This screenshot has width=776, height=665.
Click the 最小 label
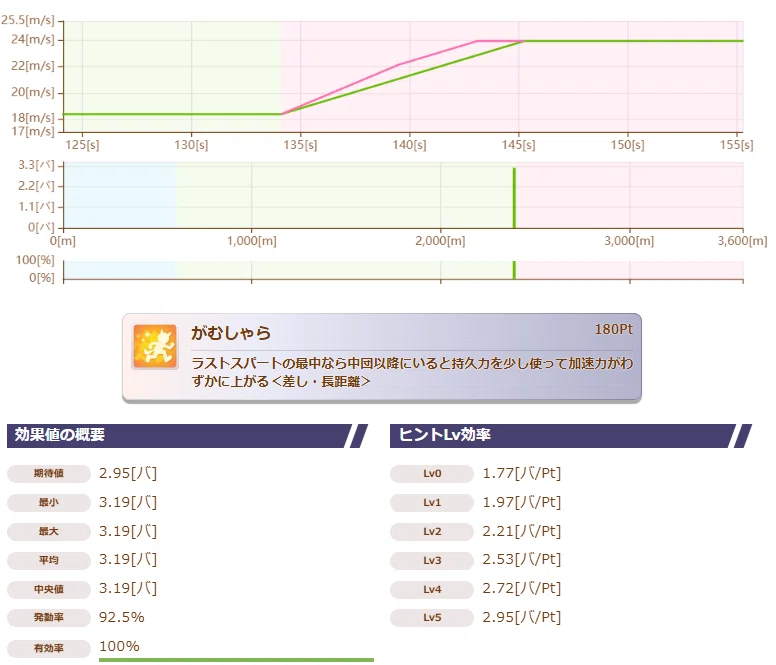48,503
